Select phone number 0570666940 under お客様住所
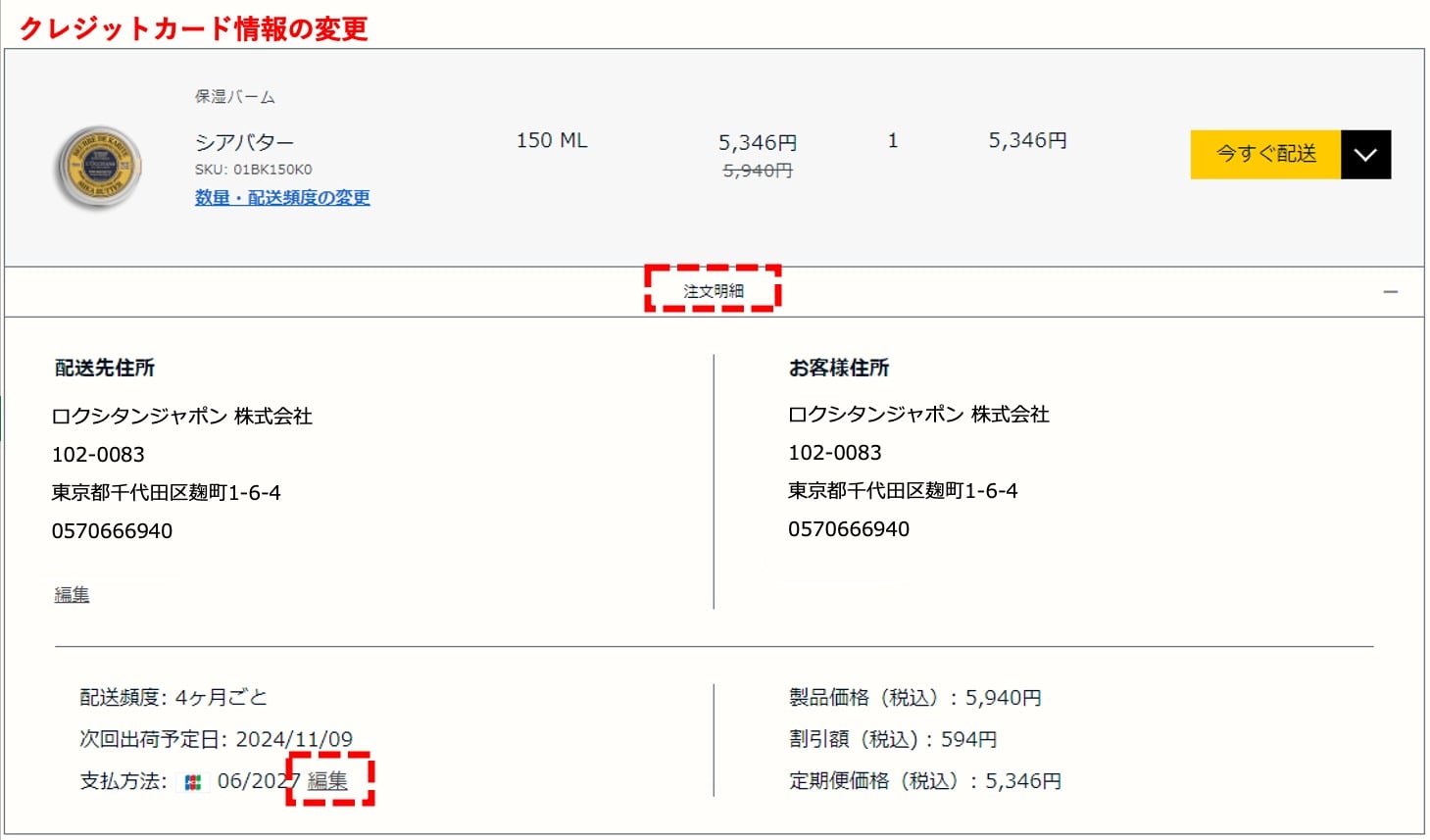 pos(849,529)
